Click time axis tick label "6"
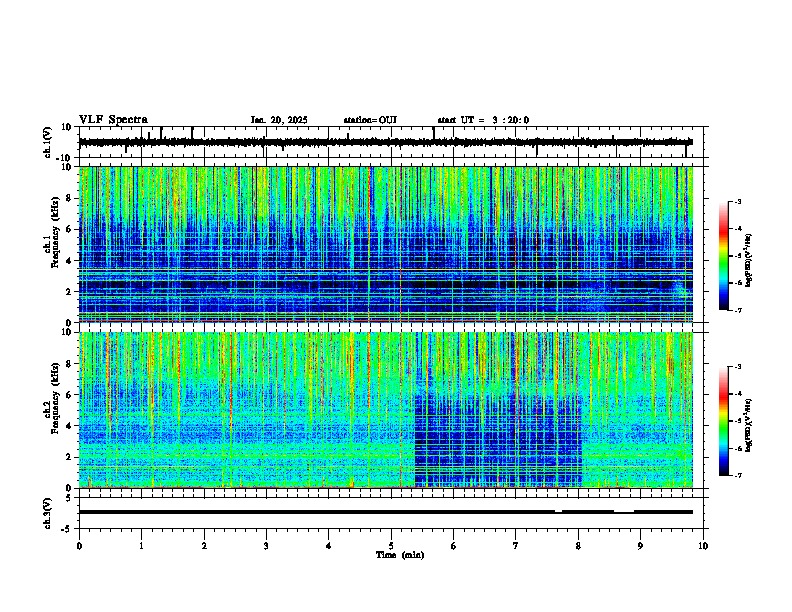 click(454, 546)
